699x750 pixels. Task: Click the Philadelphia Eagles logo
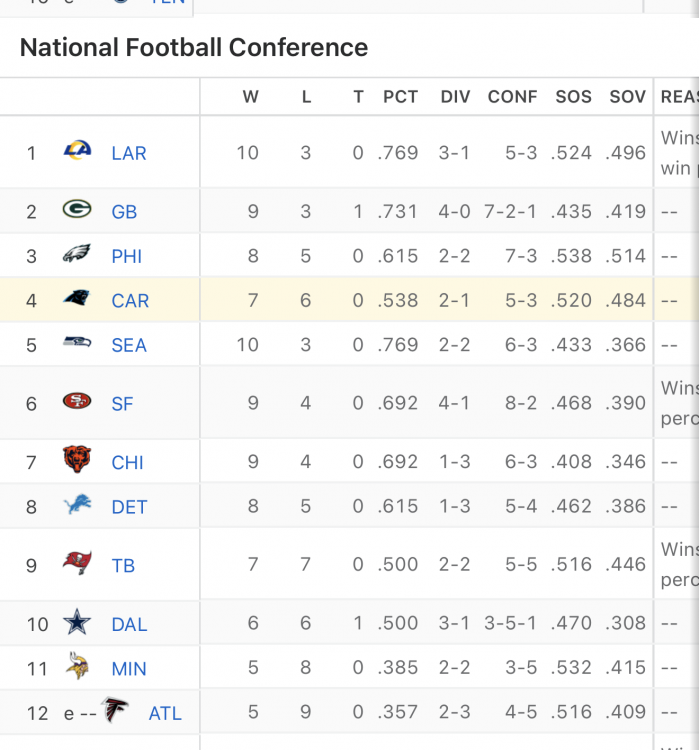pyautogui.click(x=77, y=255)
